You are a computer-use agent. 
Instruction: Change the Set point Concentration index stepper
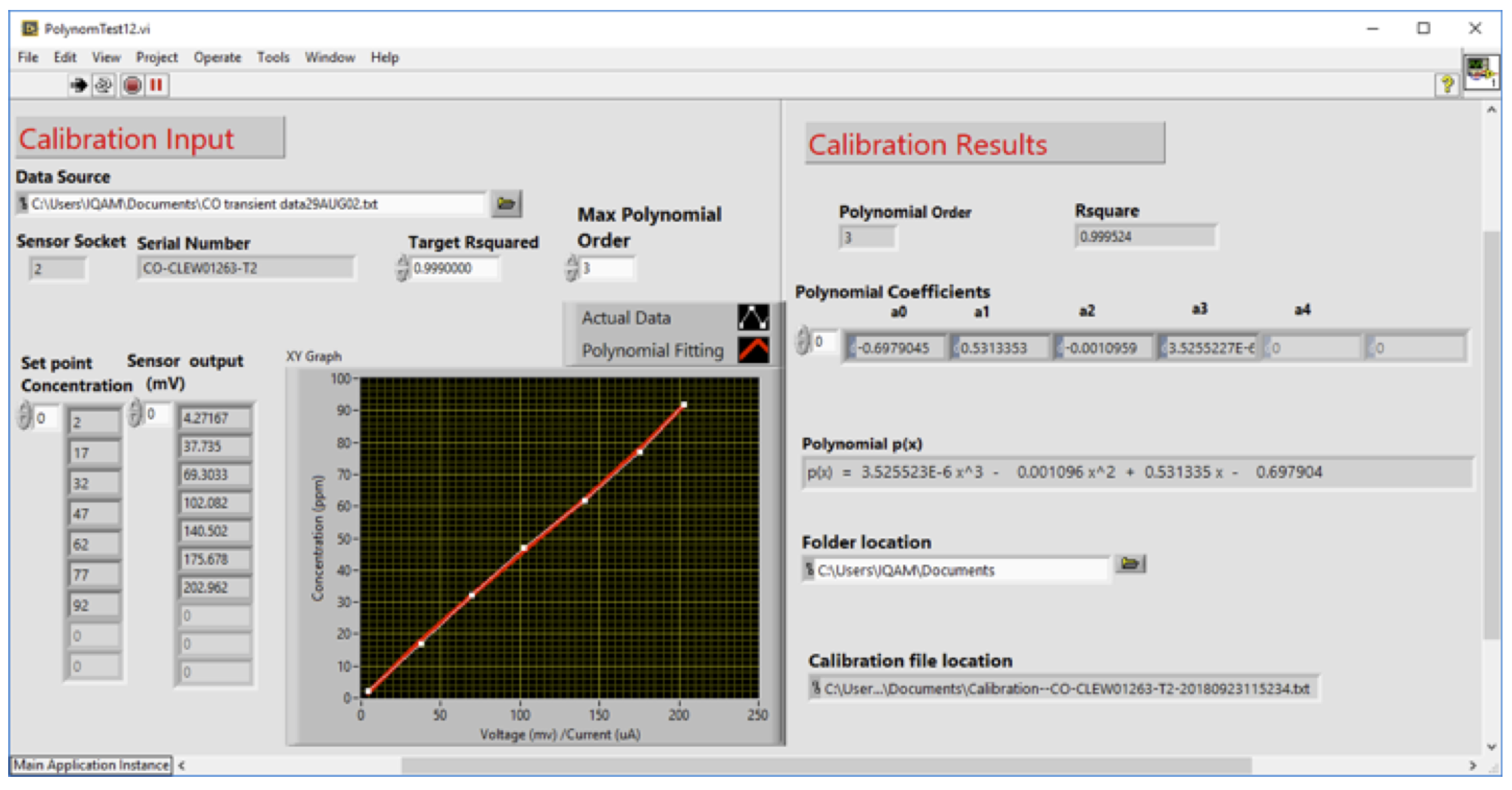24,416
